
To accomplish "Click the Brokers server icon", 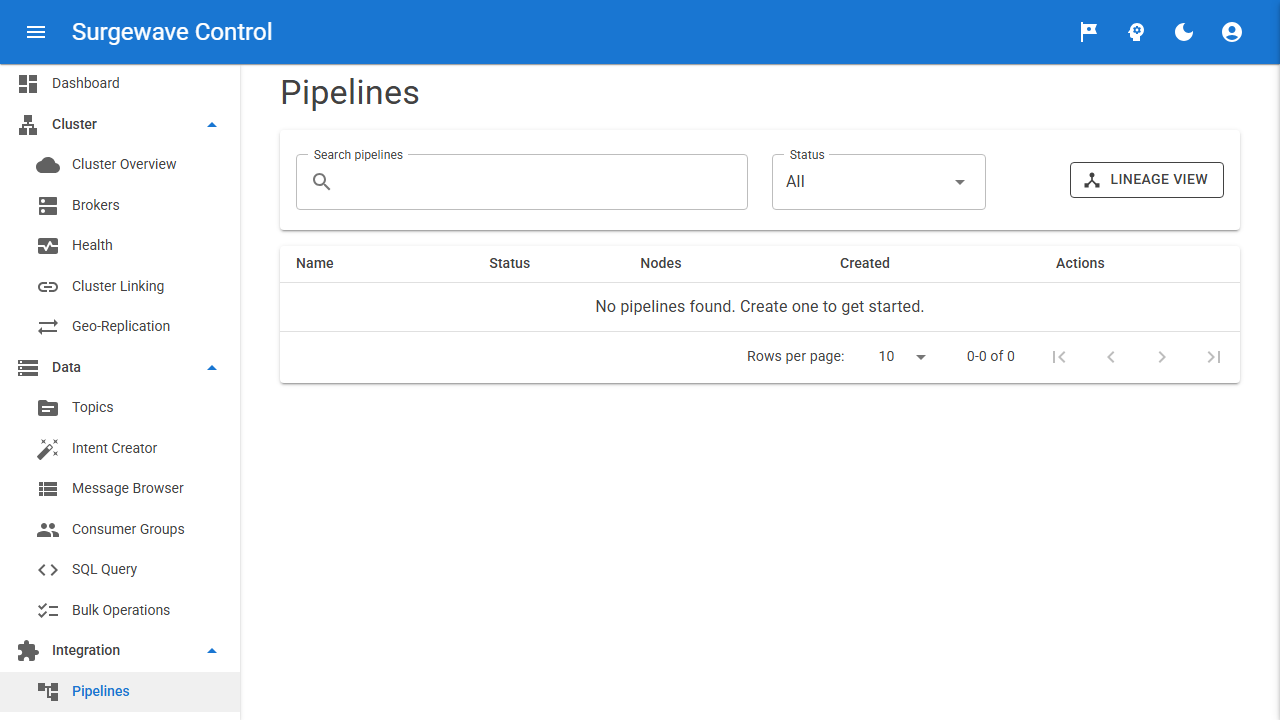I will 48,206.
